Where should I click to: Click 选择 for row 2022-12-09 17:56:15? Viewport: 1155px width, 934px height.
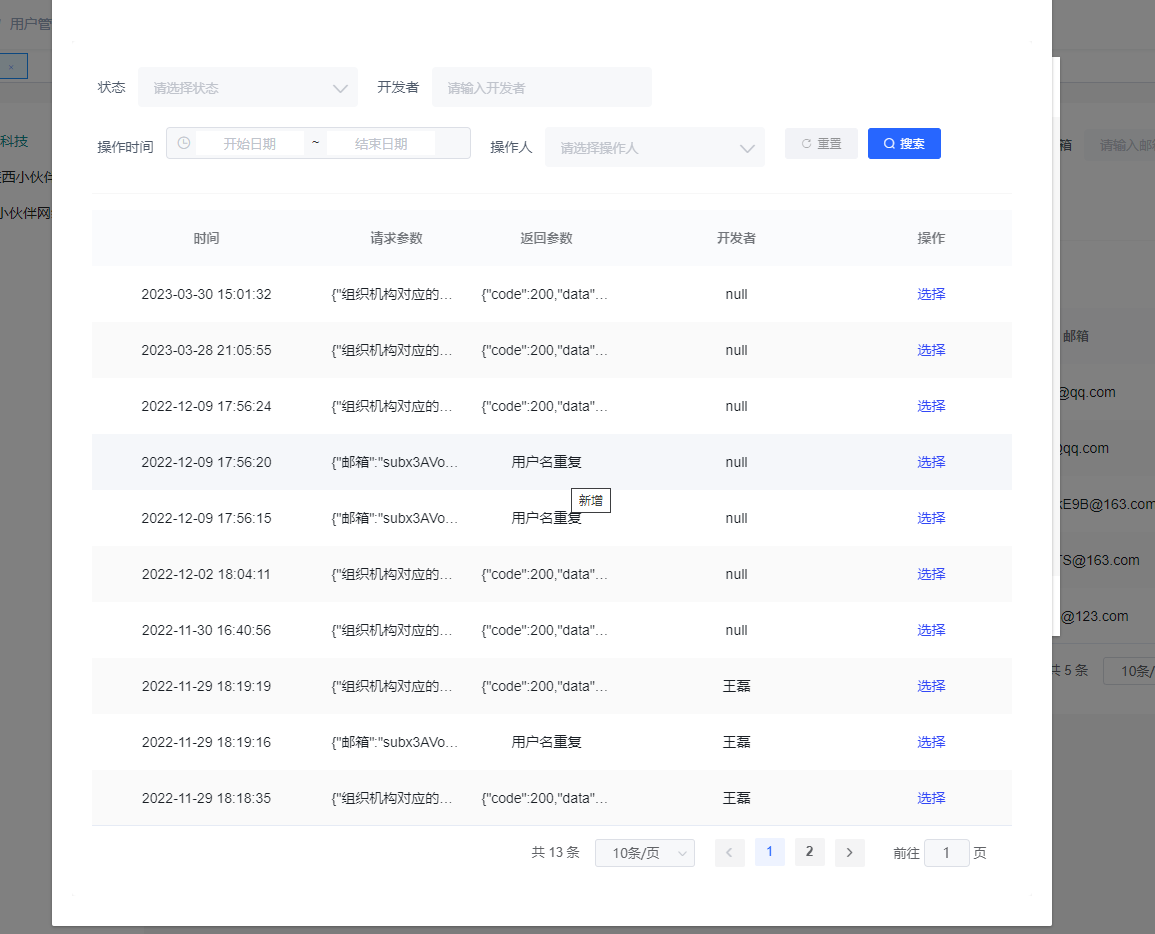[x=931, y=518]
